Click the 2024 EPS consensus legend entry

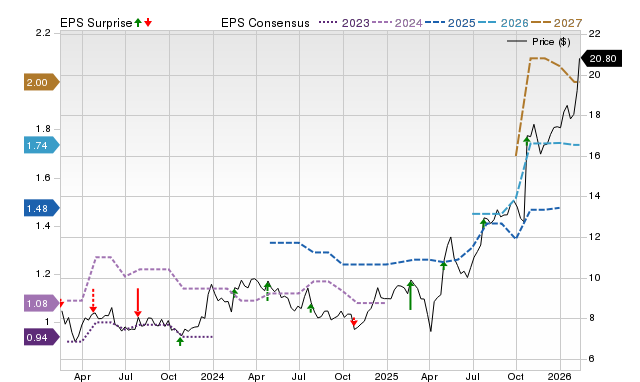tap(397, 23)
